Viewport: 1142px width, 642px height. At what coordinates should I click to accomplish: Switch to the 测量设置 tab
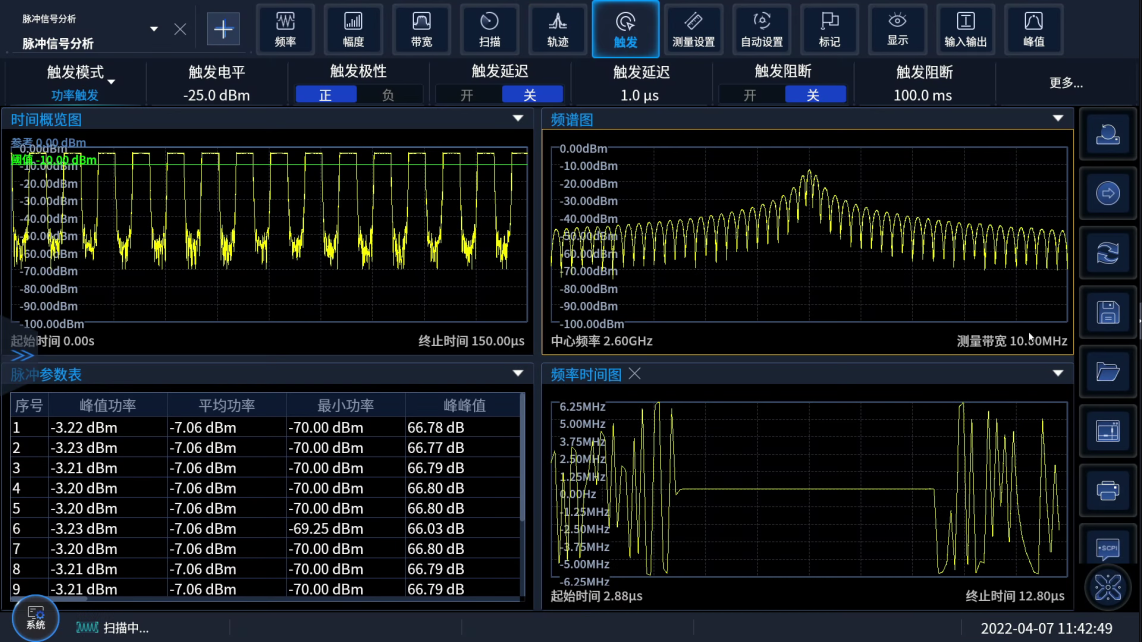click(693, 29)
